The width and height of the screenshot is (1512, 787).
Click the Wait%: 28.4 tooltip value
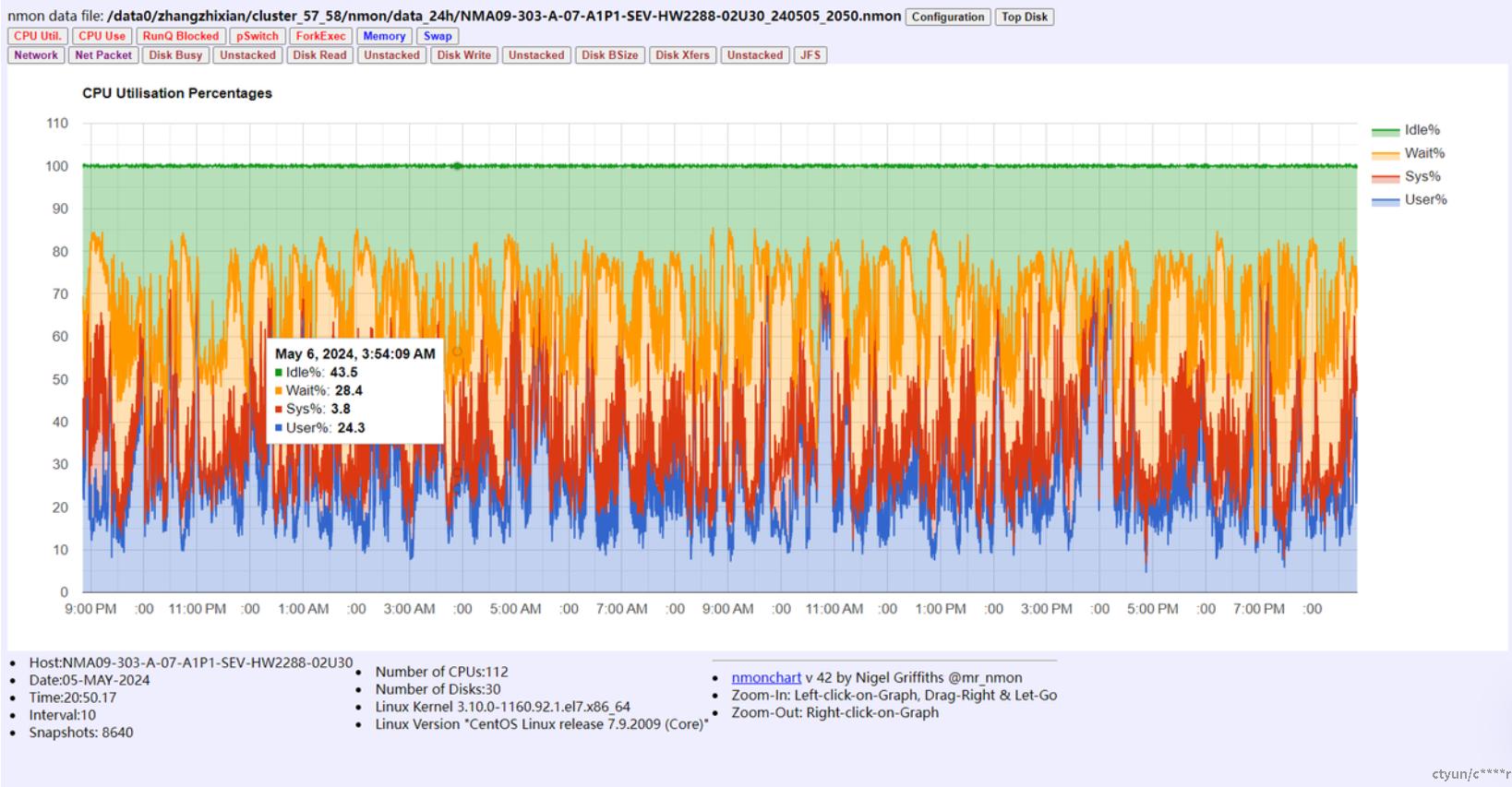pos(319,390)
